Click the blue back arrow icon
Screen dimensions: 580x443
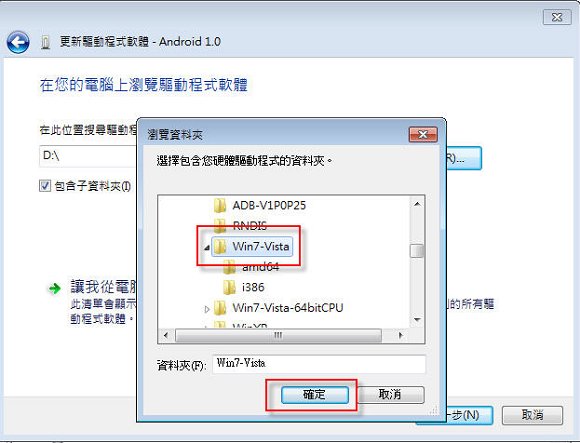18,42
